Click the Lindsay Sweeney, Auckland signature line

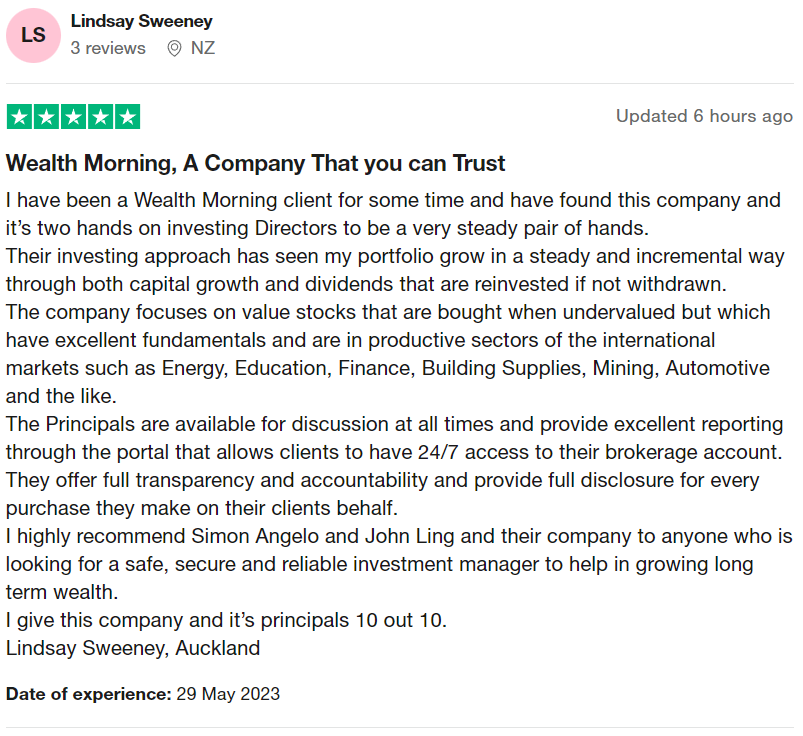(133, 648)
